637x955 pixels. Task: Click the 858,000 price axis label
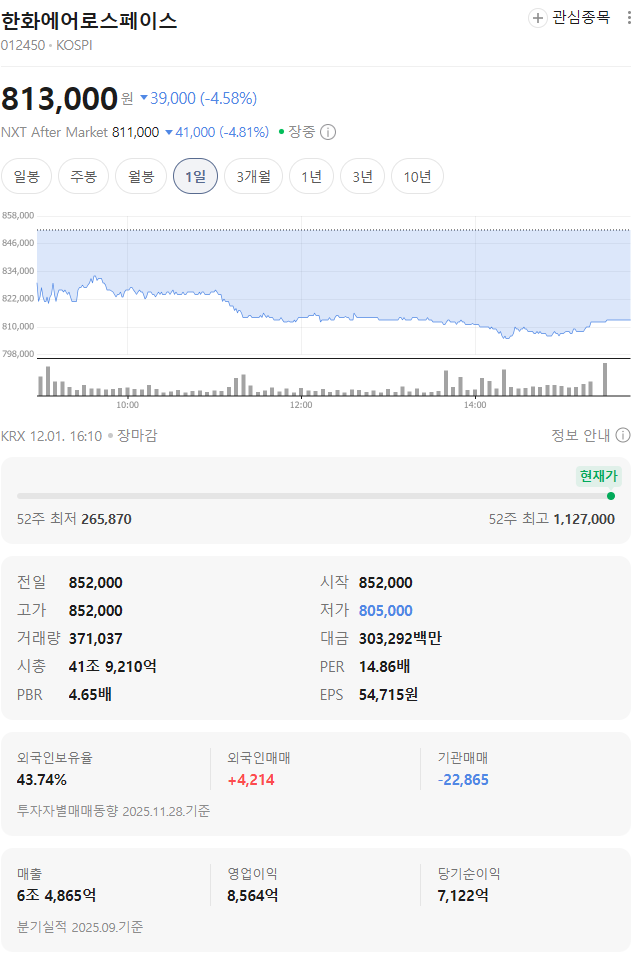click(x=18, y=216)
